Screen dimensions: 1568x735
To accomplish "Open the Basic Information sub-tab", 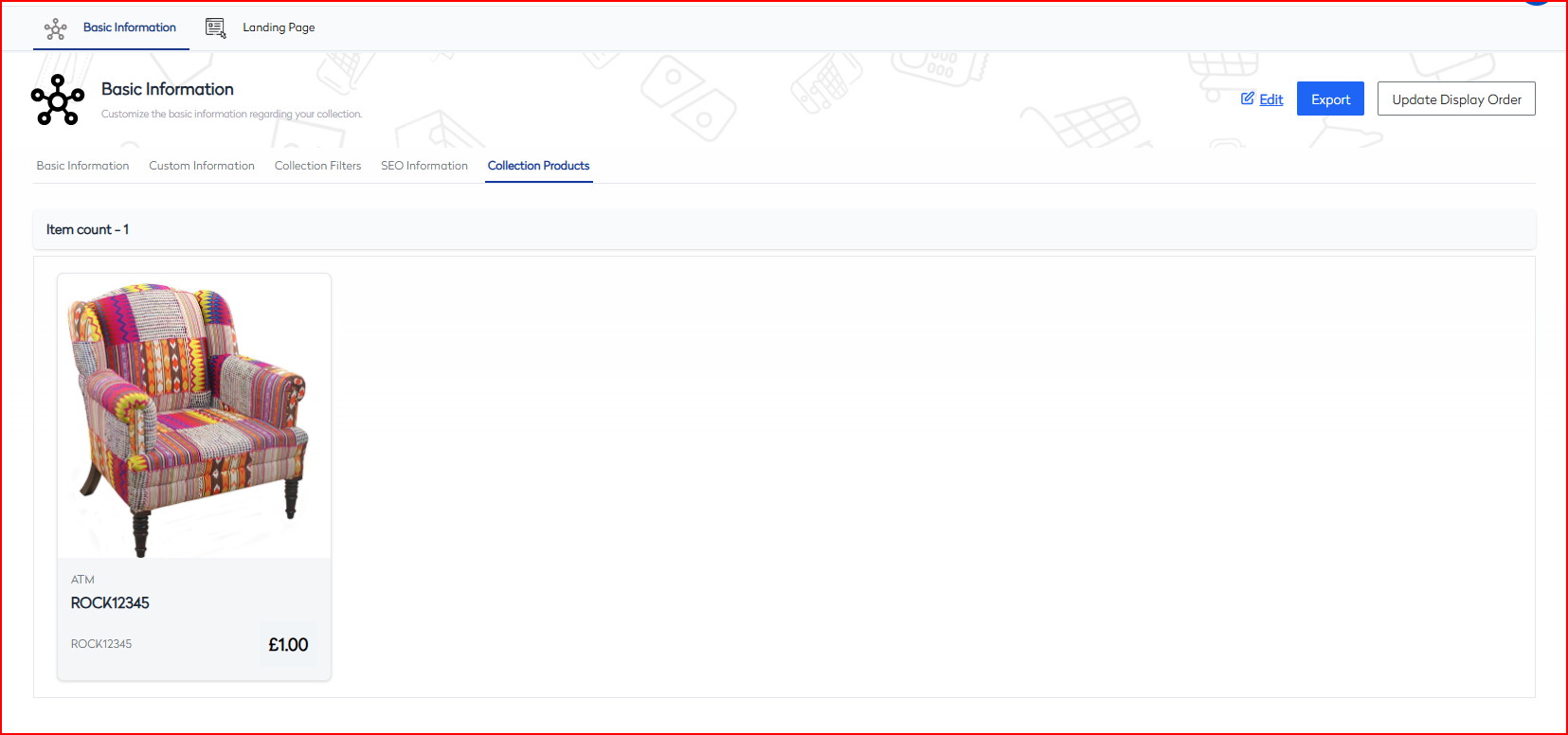I will (82, 166).
